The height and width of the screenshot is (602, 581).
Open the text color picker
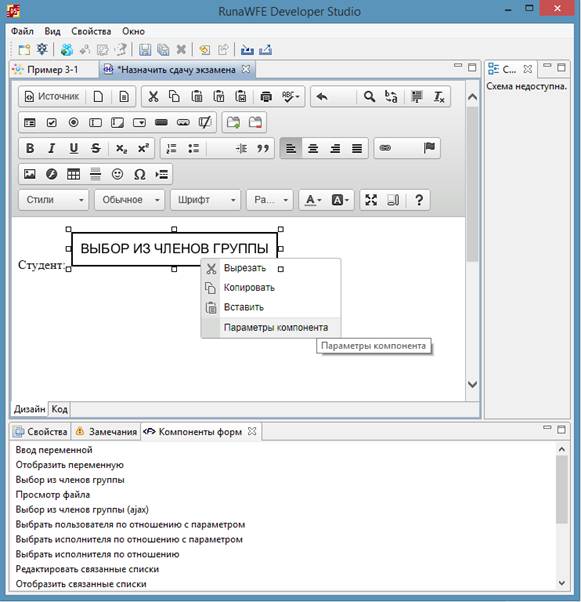(313, 200)
